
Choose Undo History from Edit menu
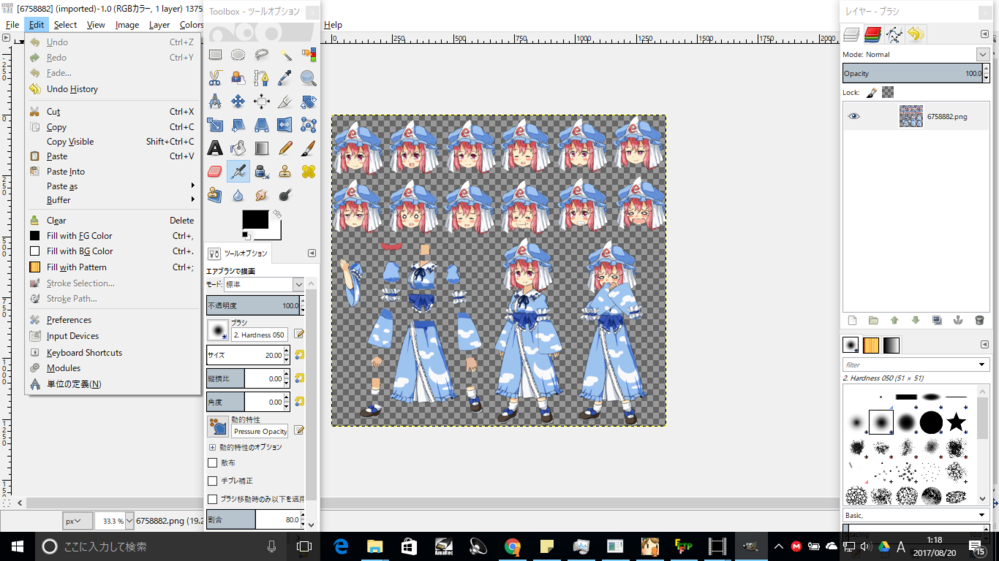coord(72,89)
